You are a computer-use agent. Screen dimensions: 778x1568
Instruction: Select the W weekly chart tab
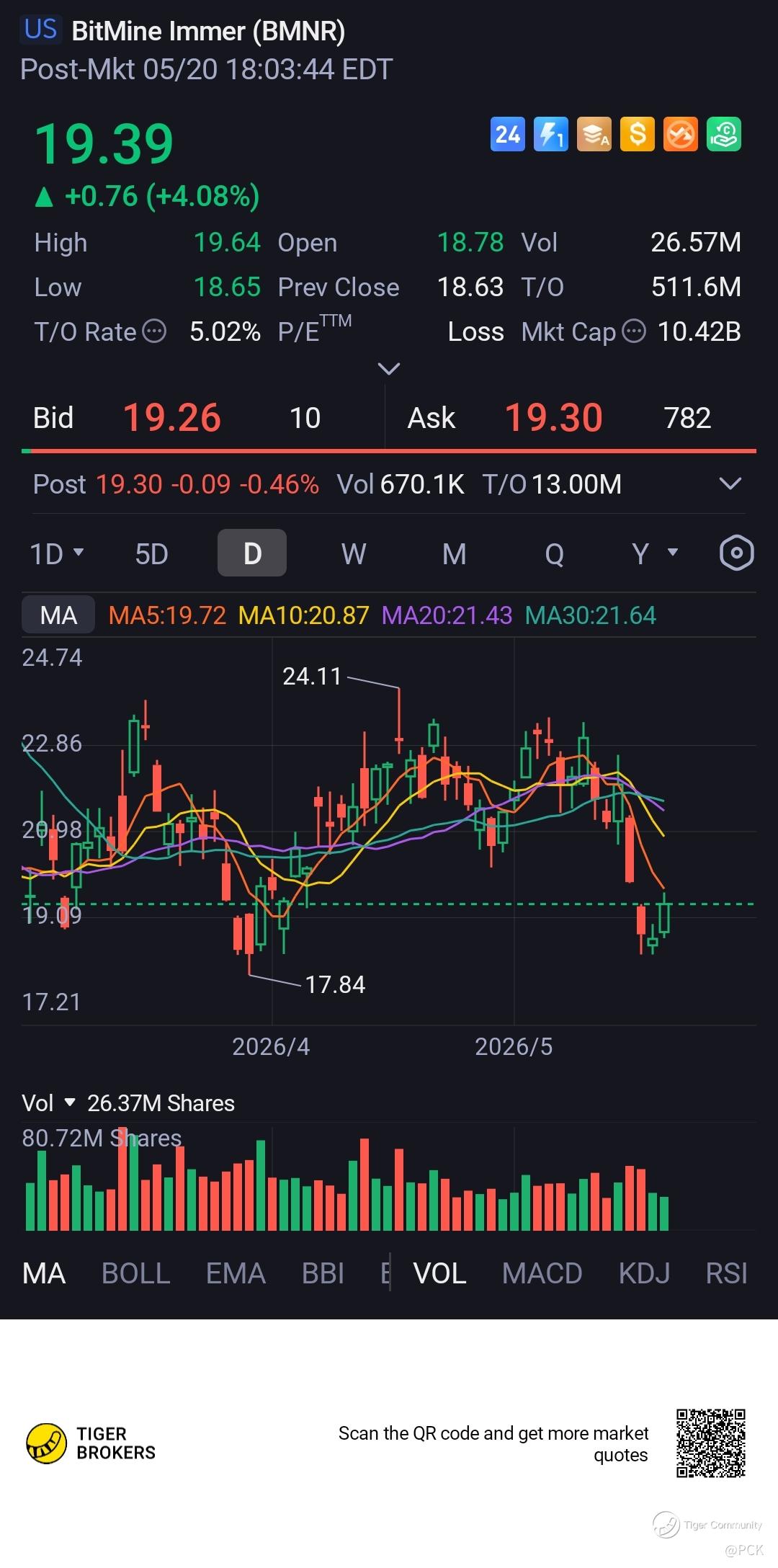pyautogui.click(x=354, y=554)
